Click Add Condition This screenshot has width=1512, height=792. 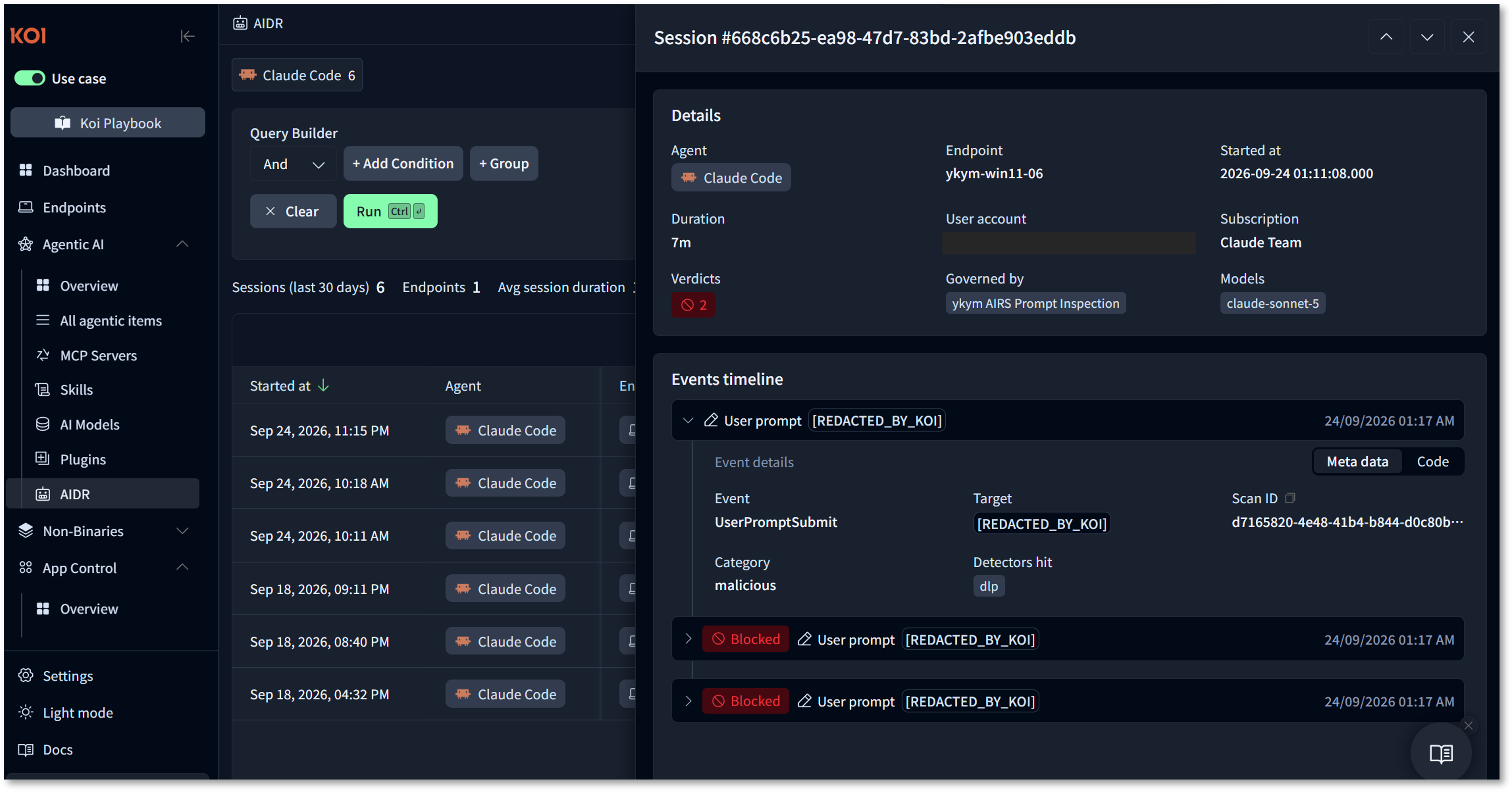[403, 163]
